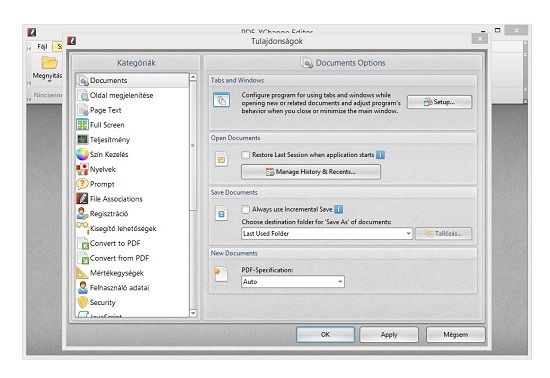Click the Convert from PDF icon

coord(83,258)
